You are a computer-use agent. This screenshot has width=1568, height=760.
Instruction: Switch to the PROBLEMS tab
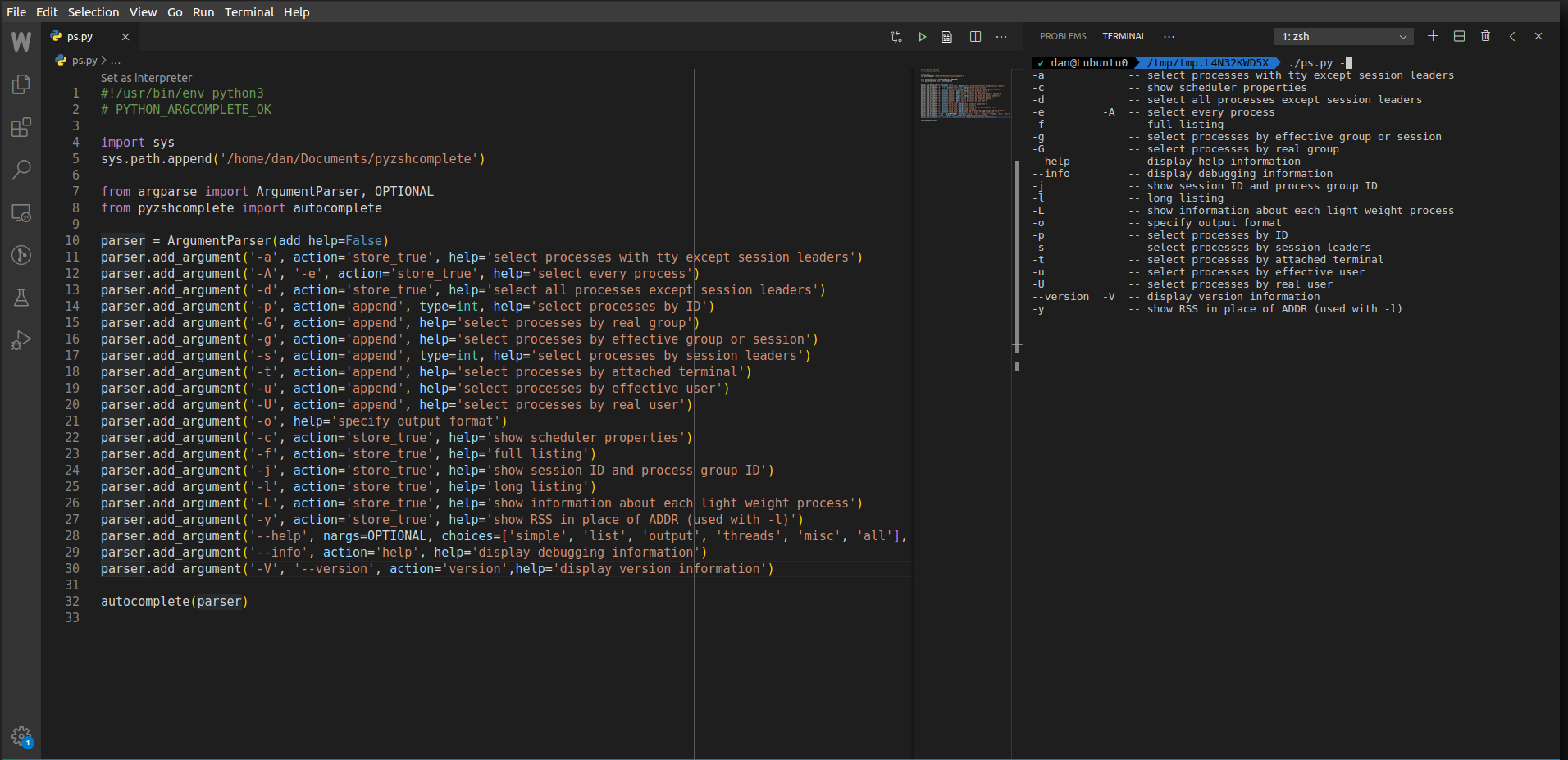(x=1062, y=36)
